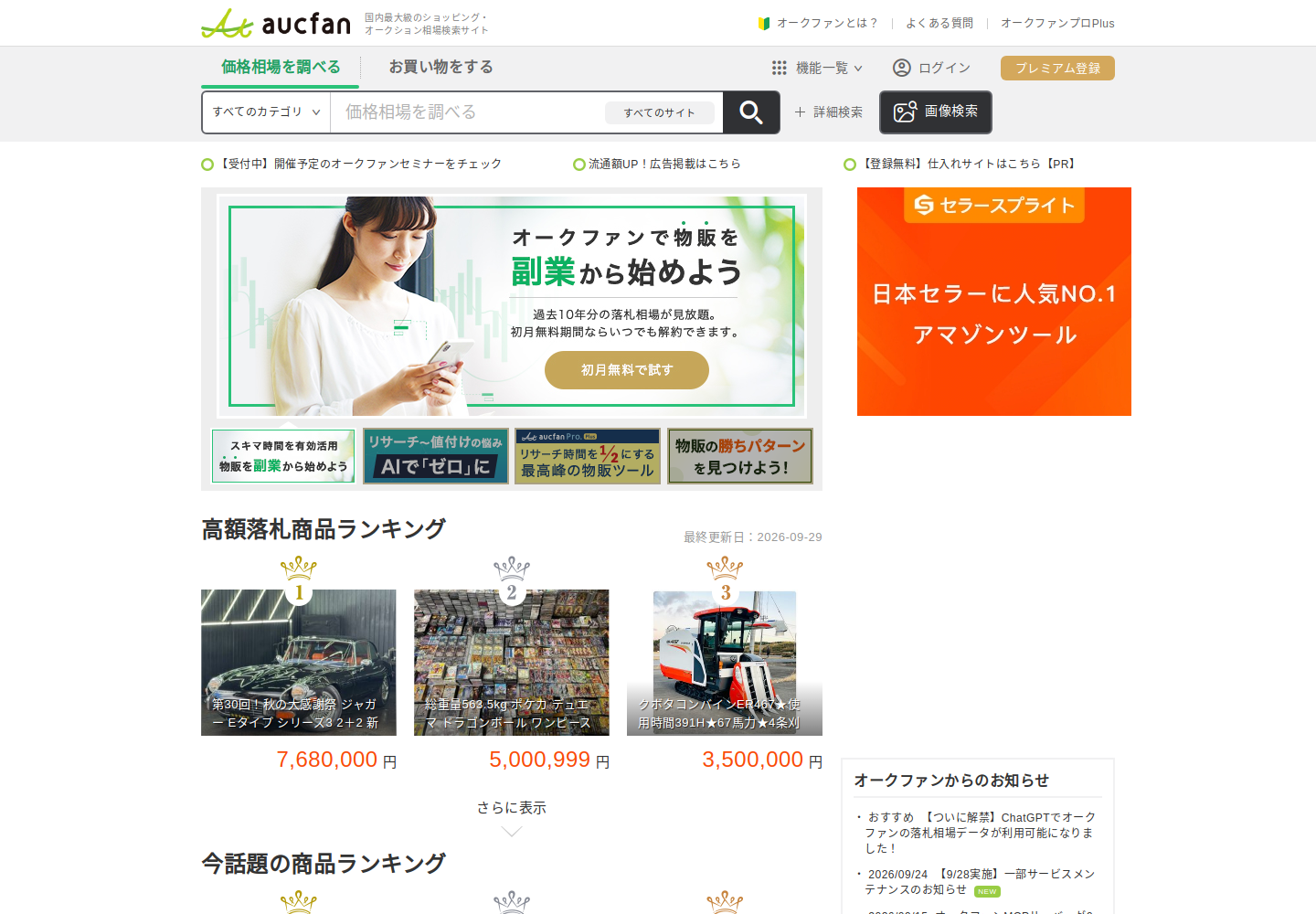The height and width of the screenshot is (914, 1316).
Task: Expand the すべてのカテゴリ dropdown
Action: pos(266,112)
